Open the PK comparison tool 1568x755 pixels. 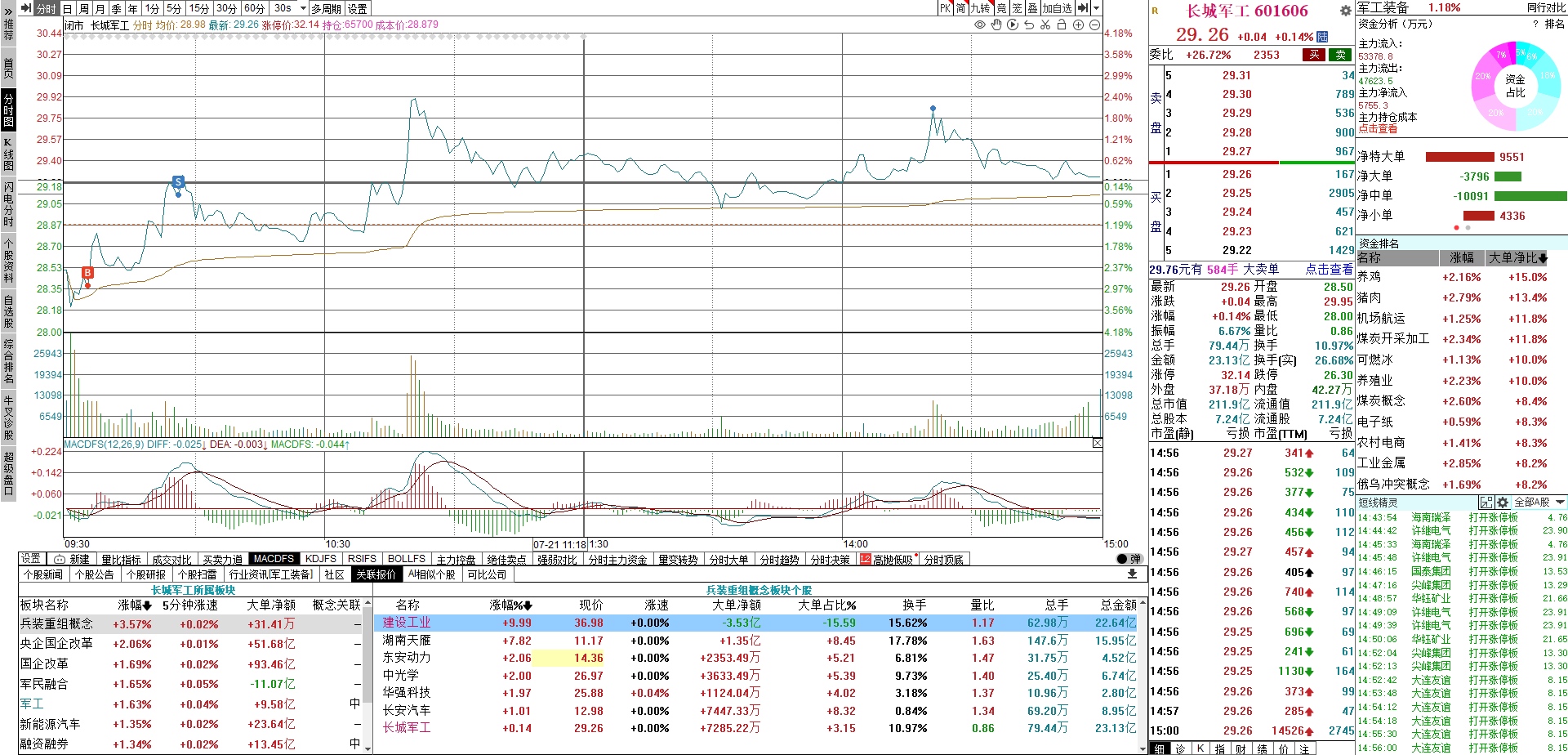click(945, 8)
